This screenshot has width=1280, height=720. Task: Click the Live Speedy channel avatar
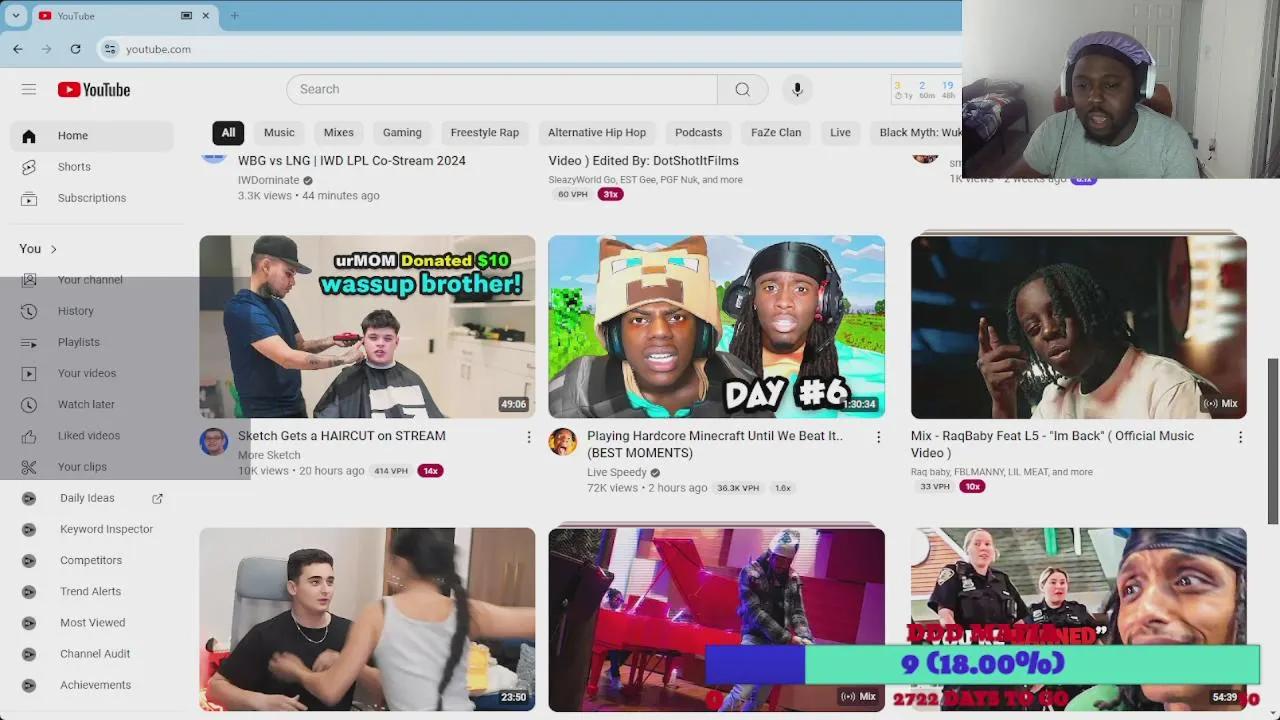(x=563, y=442)
